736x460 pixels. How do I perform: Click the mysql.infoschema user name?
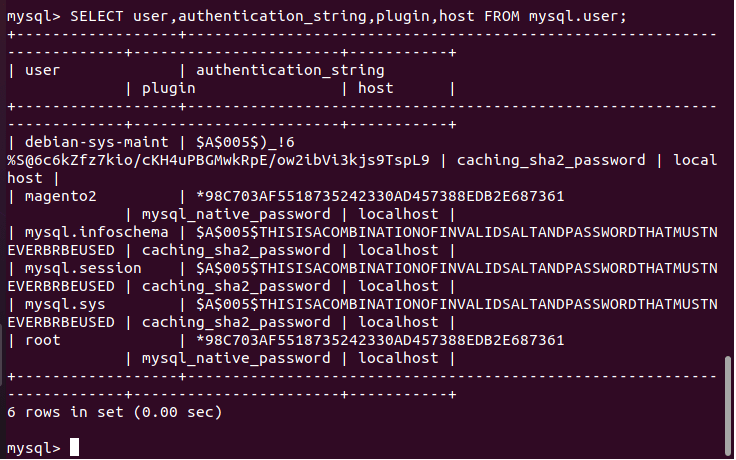point(96,232)
